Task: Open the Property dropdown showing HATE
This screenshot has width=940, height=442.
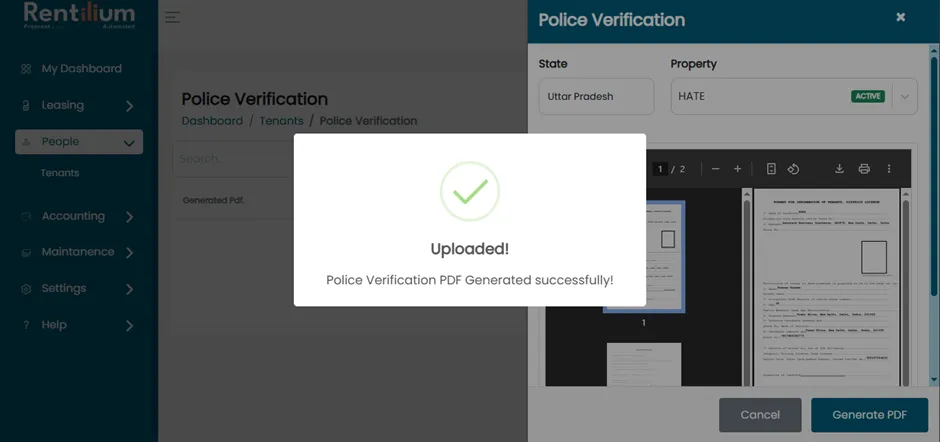Action: pos(794,96)
